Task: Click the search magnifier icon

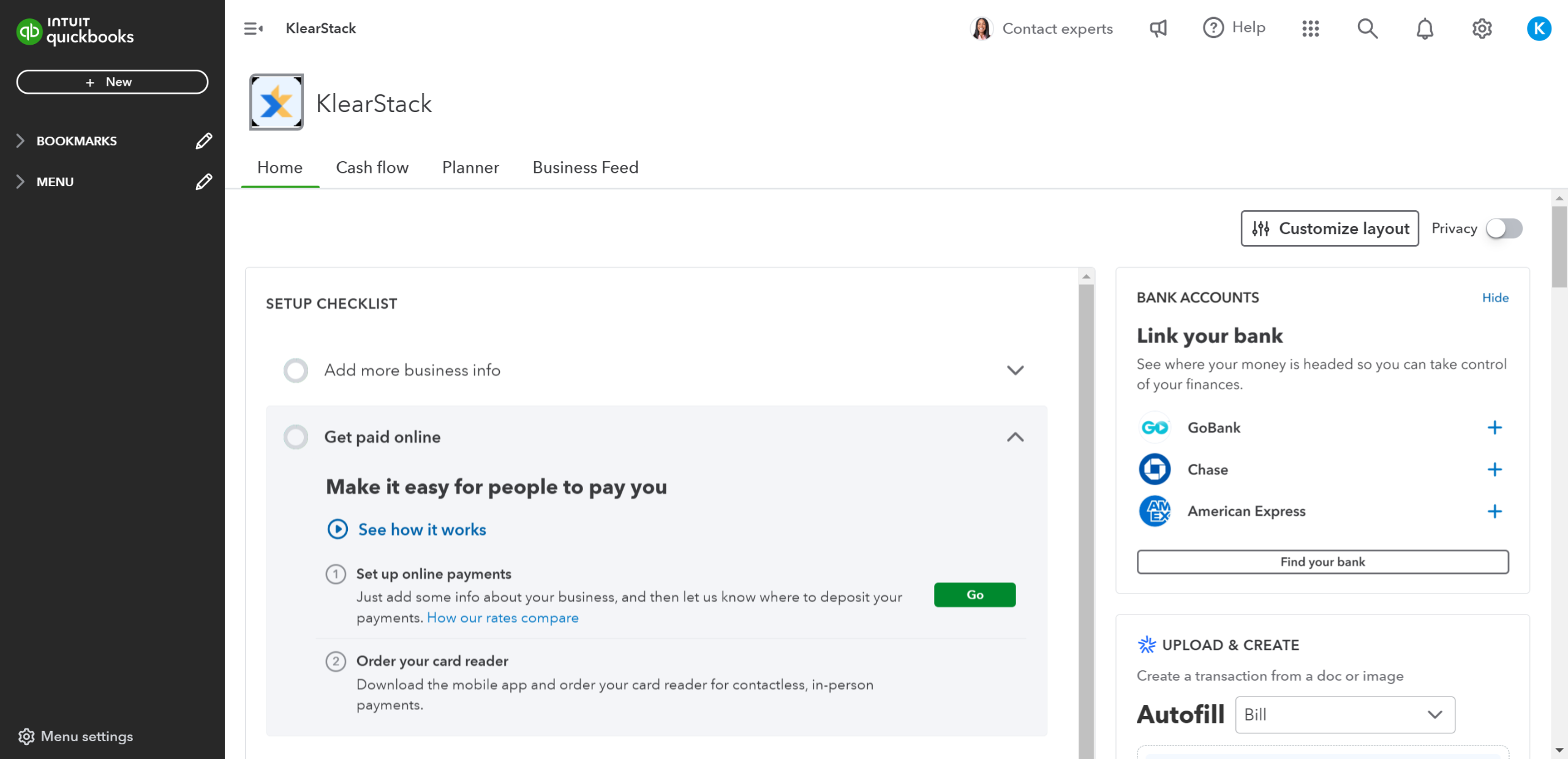Action: click(x=1367, y=29)
